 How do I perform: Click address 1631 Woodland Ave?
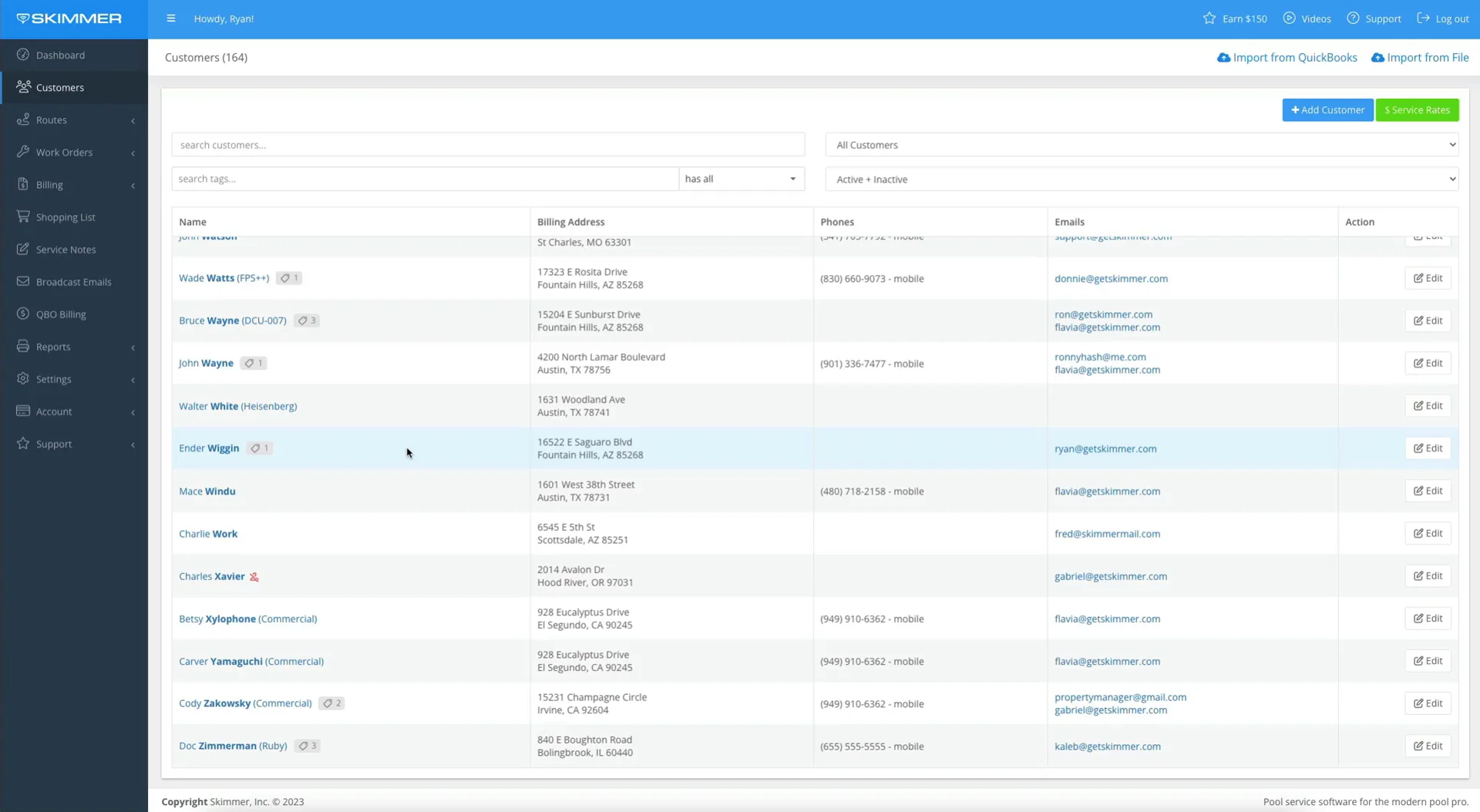pyautogui.click(x=581, y=400)
